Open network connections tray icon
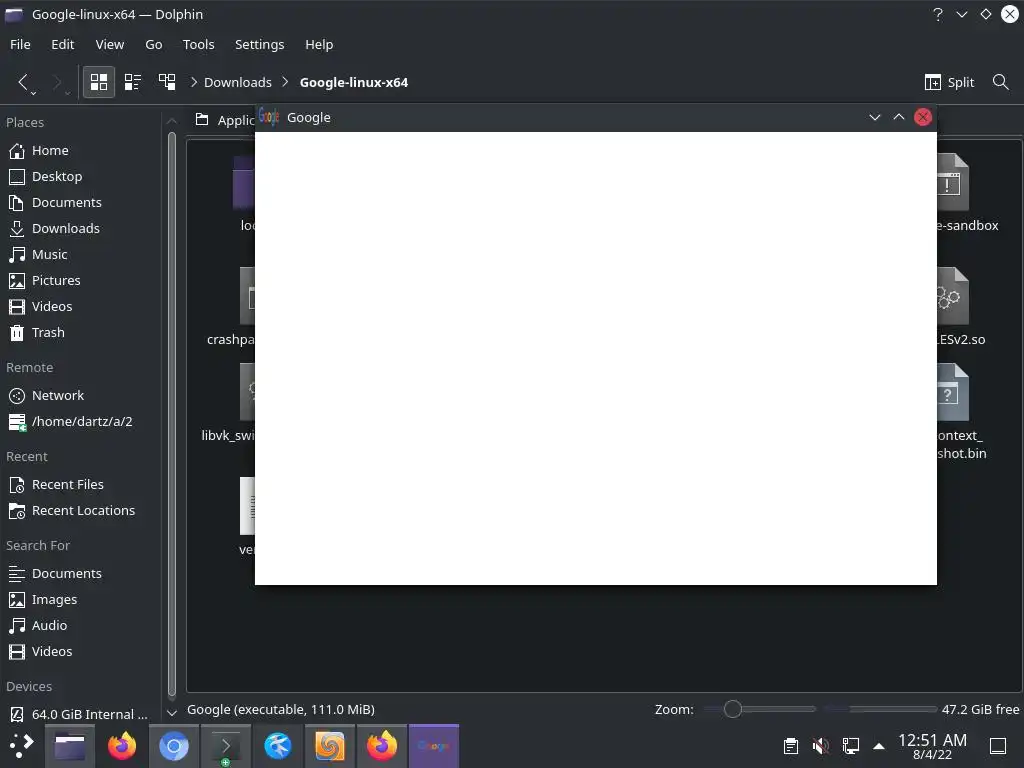The image size is (1024, 768). pyautogui.click(x=850, y=746)
